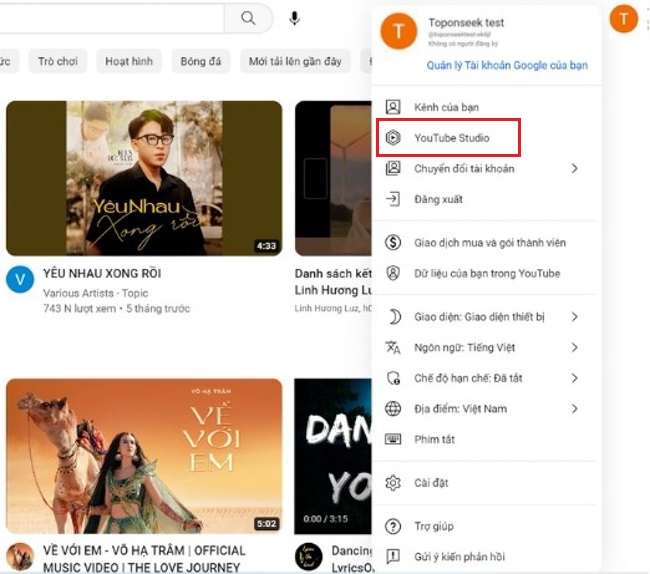The height and width of the screenshot is (574, 650).
Task: Click the YouTube Studio icon in menu
Action: [x=394, y=137]
